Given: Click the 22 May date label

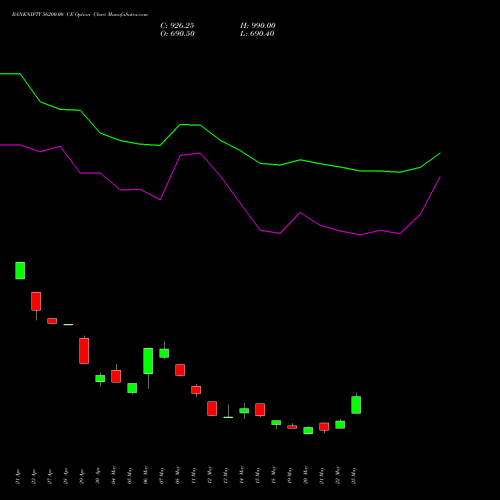Looking at the screenshot, I should coord(338,475).
